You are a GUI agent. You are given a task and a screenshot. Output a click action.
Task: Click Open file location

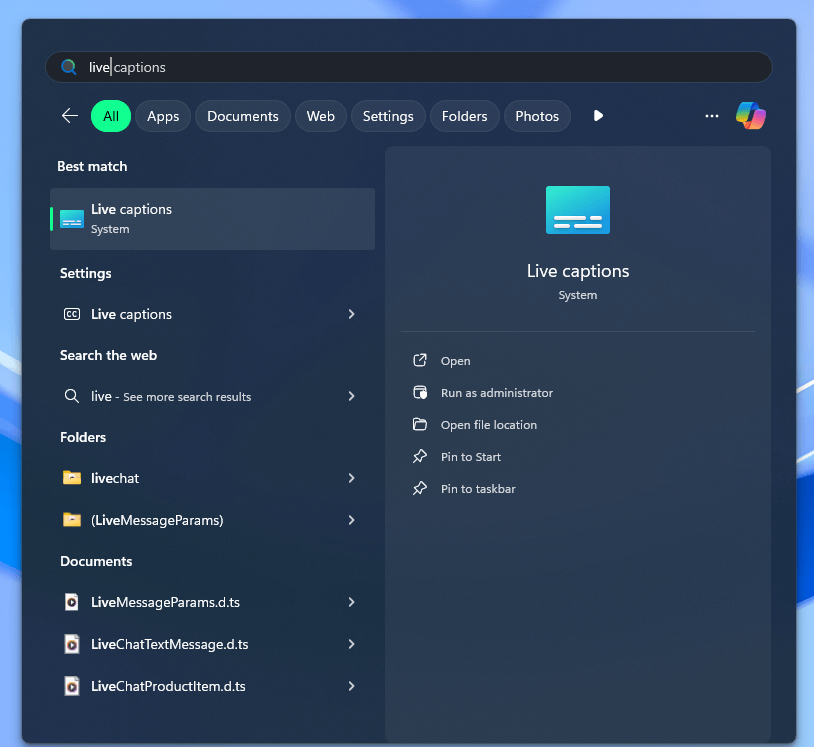pos(489,425)
